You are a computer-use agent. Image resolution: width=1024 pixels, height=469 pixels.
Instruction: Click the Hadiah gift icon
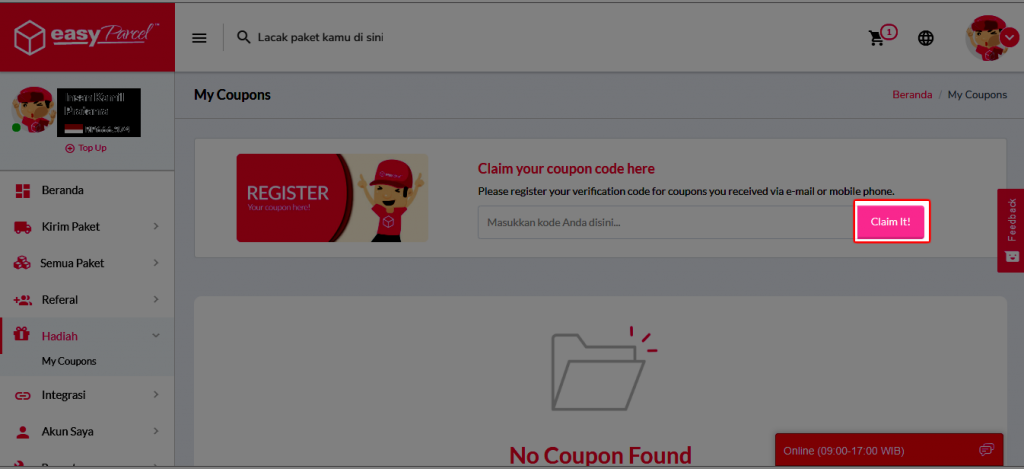point(22,336)
